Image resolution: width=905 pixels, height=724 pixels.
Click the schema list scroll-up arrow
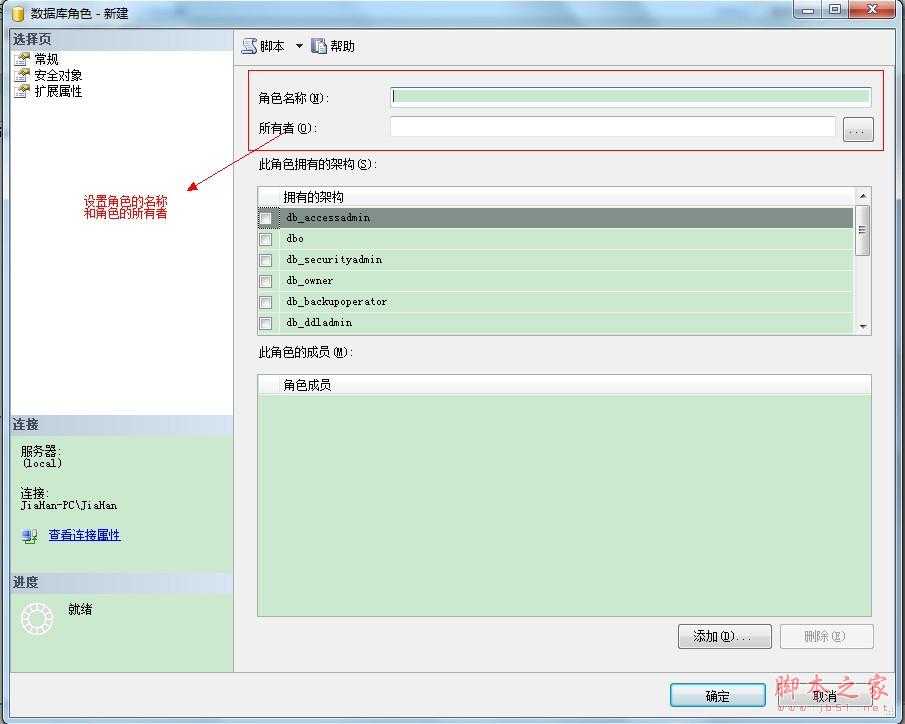862,196
